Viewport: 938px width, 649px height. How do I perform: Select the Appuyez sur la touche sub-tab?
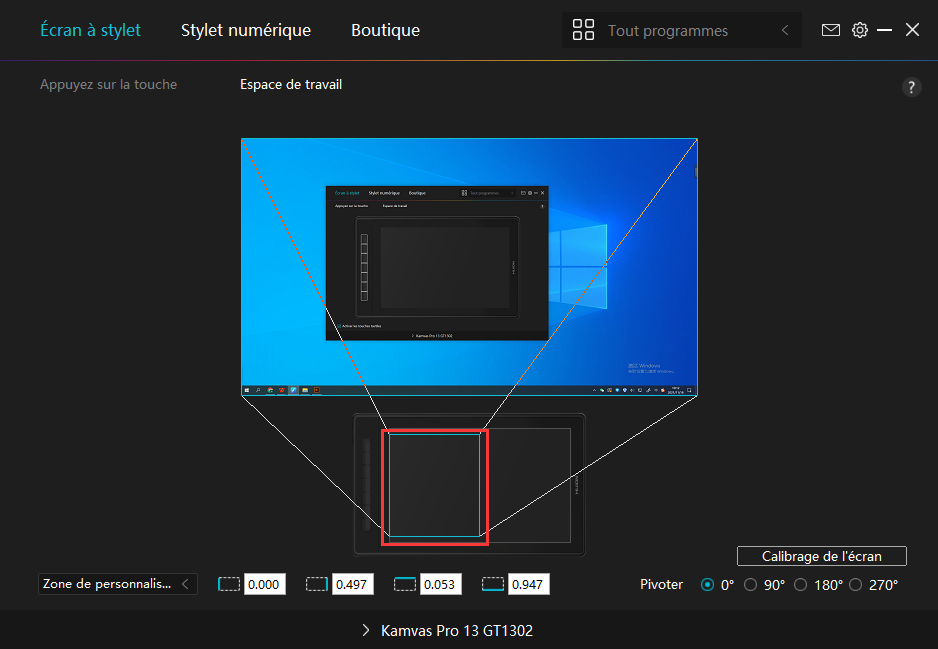click(x=108, y=84)
